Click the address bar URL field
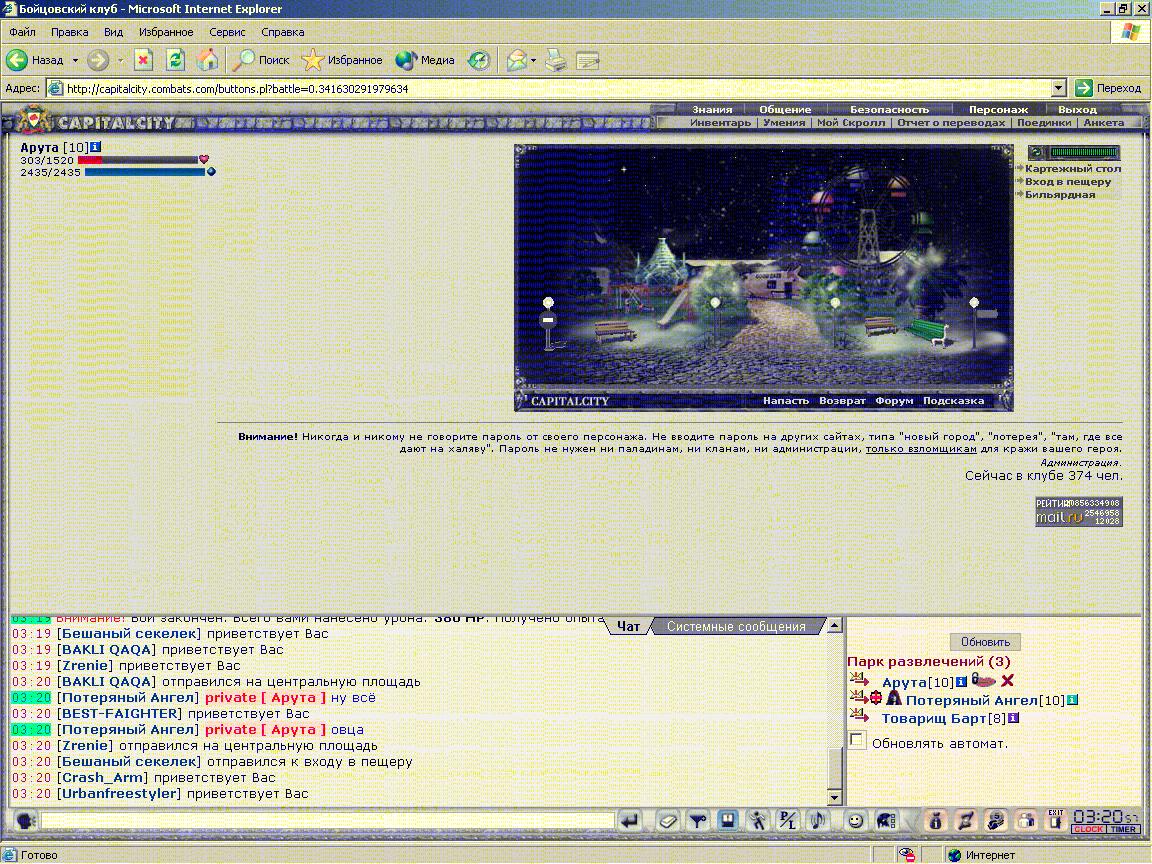Image resolution: width=1152 pixels, height=864 pixels. point(557,88)
